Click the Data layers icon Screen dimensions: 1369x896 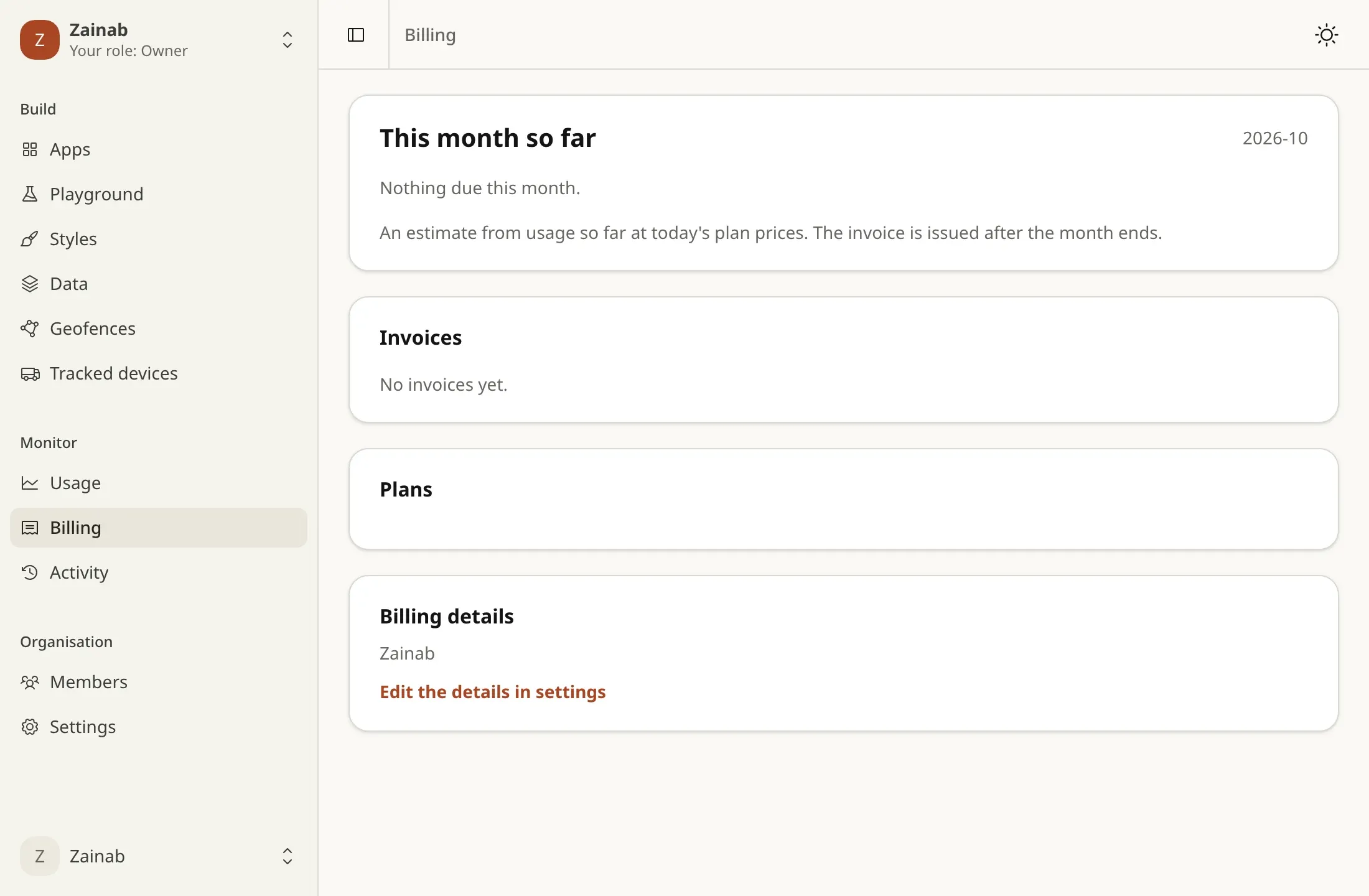(29, 284)
